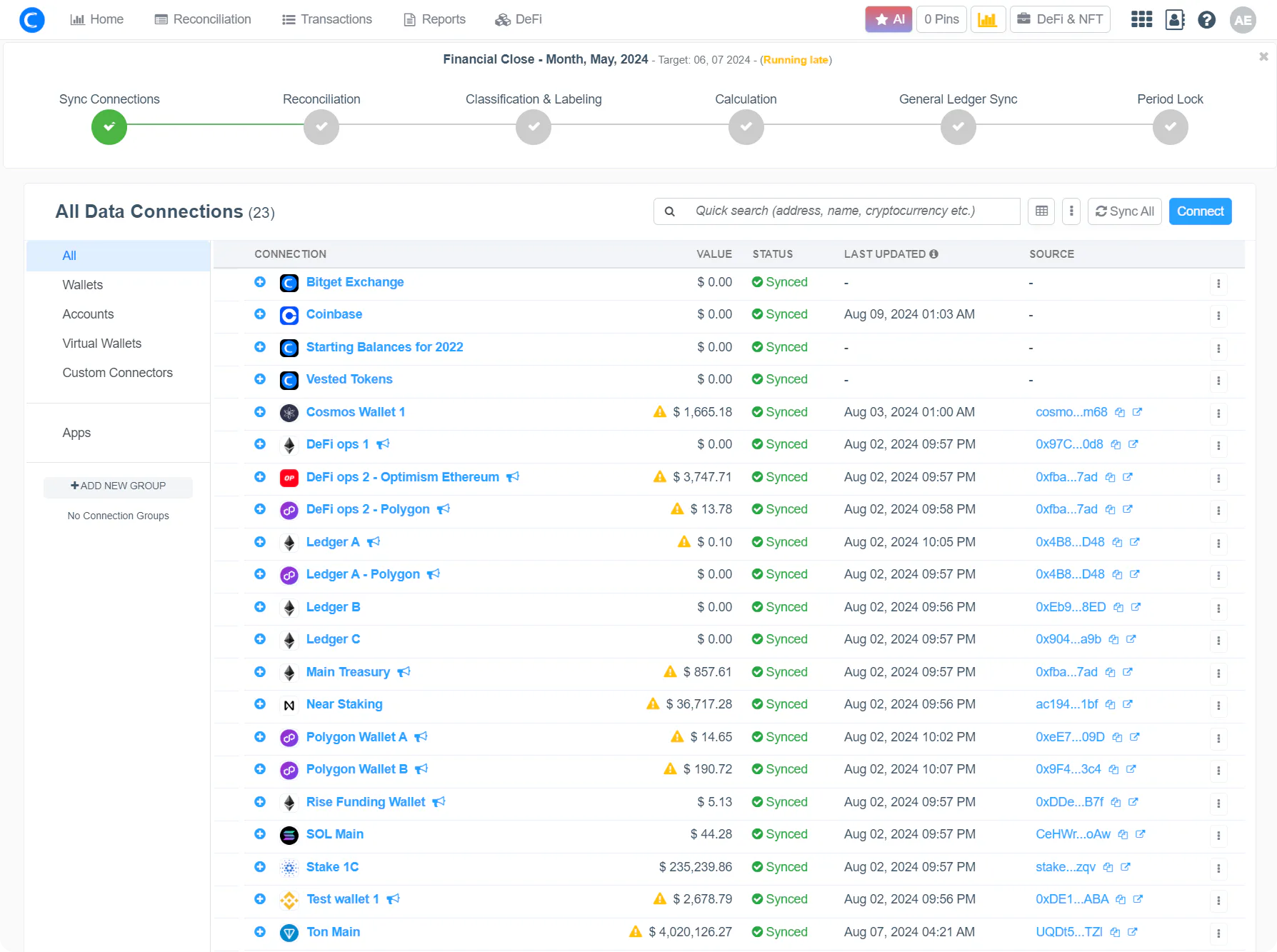Open DeFi ops 1 address in external explorer

[x=1133, y=444]
